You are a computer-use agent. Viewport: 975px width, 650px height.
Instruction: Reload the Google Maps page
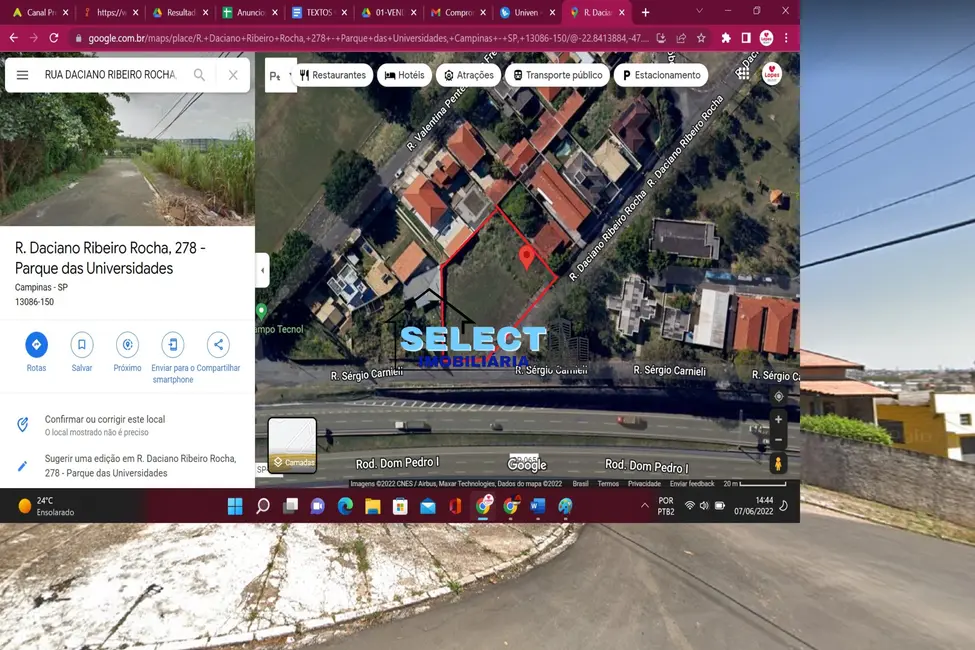(x=54, y=38)
